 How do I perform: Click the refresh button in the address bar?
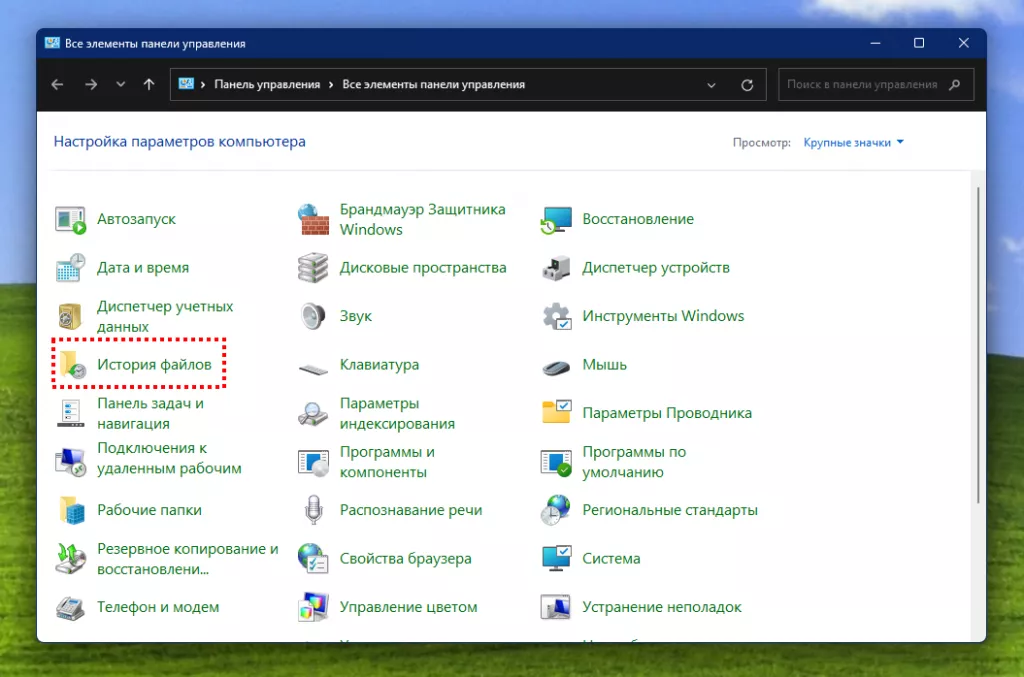747,84
